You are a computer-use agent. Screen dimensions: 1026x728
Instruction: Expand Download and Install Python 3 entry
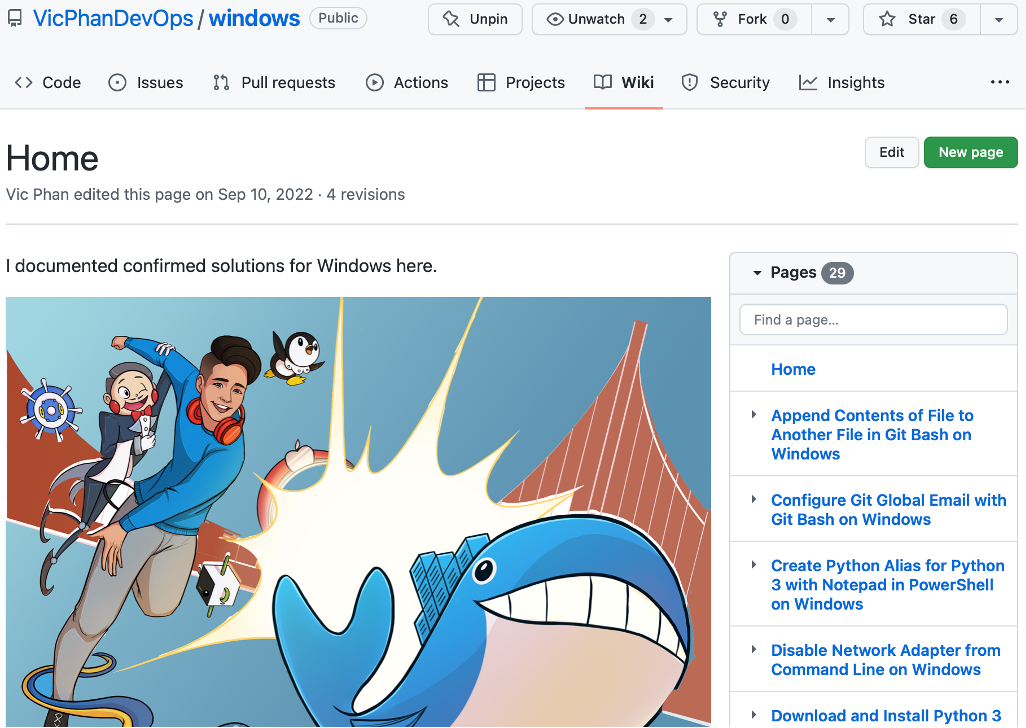click(754, 715)
